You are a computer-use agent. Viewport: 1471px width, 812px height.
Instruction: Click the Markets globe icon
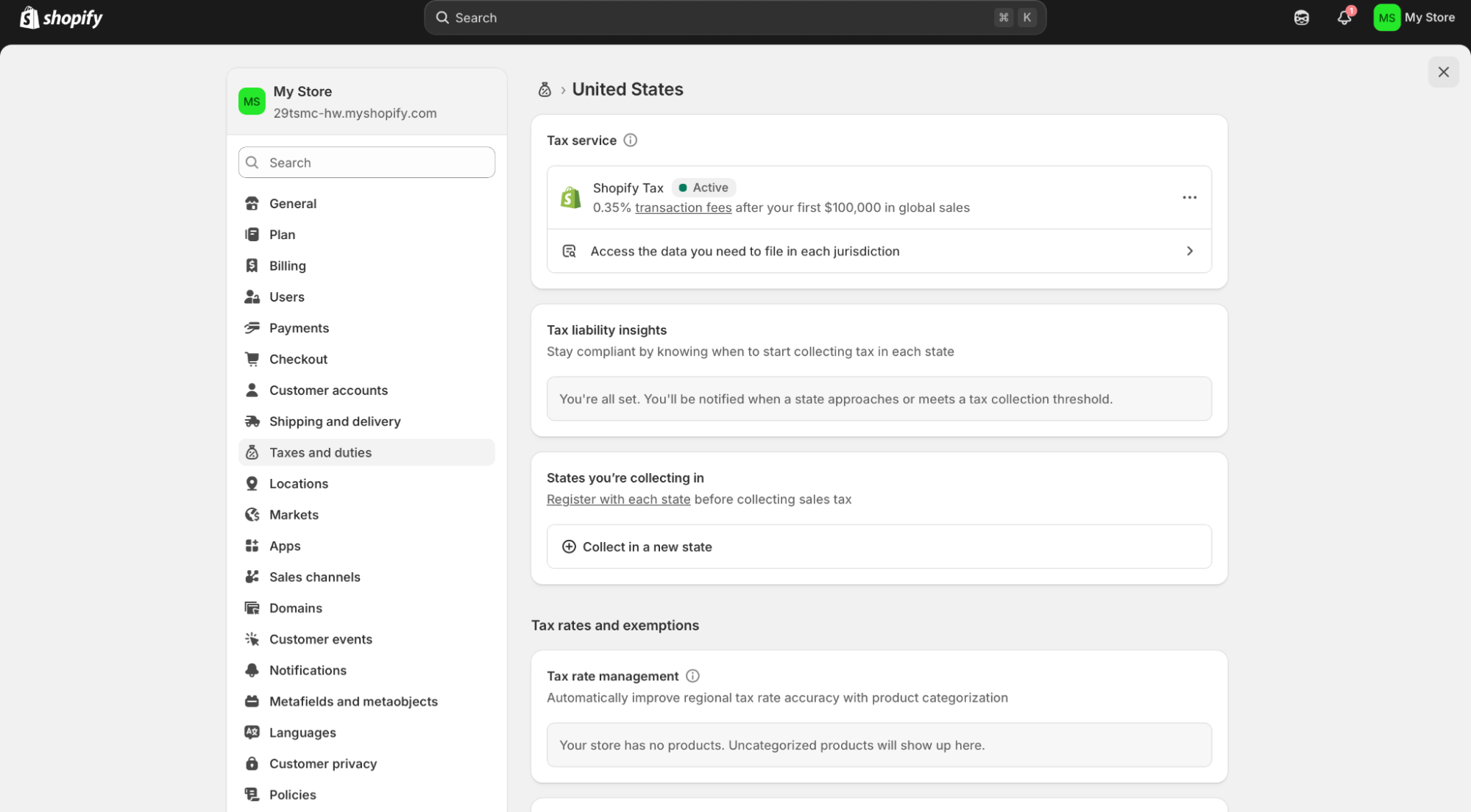click(x=252, y=515)
